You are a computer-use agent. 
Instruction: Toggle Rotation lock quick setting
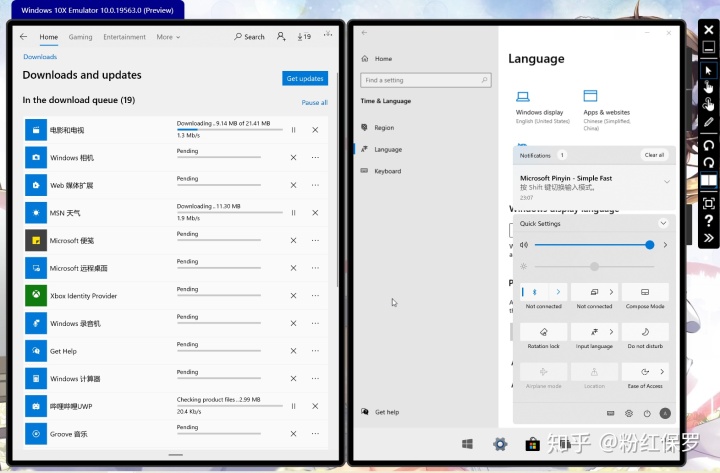pyautogui.click(x=543, y=332)
